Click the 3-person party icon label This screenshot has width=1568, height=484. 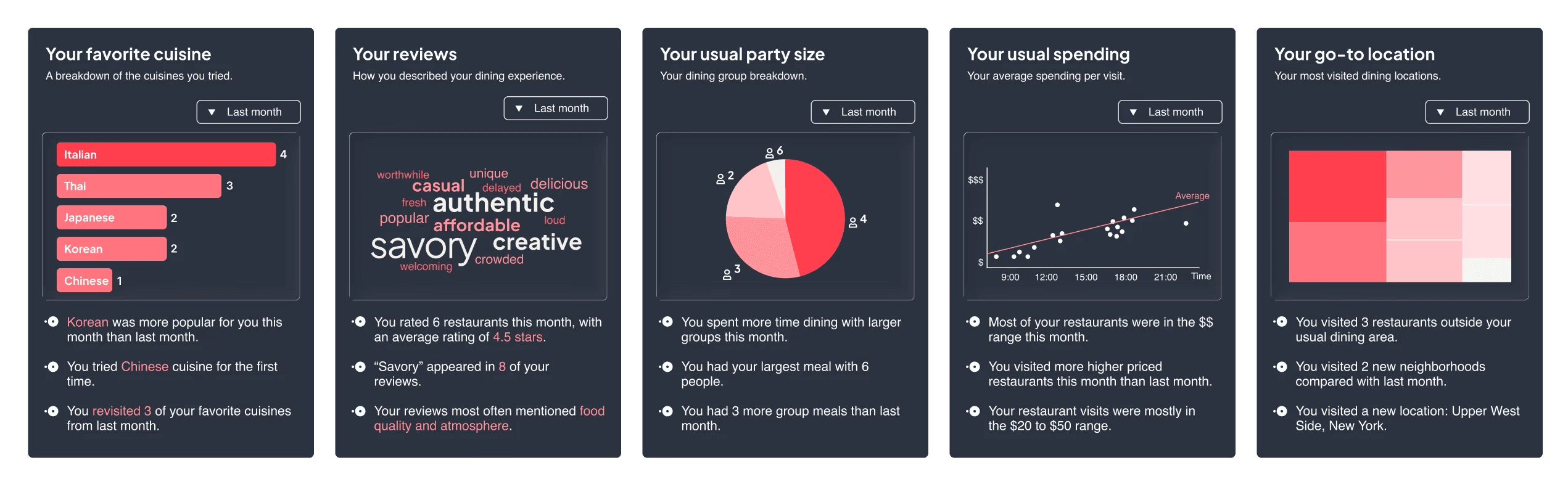tap(732, 271)
